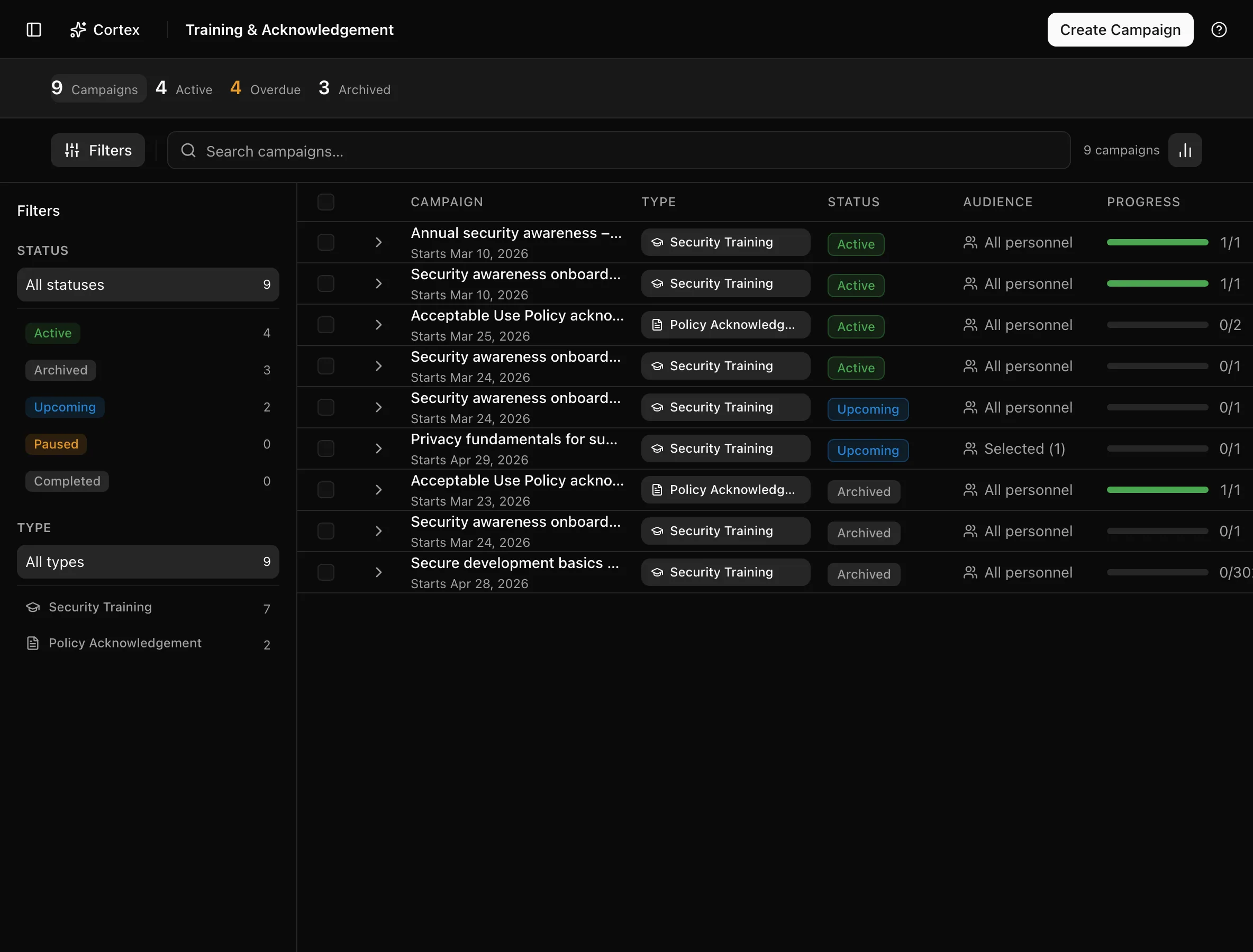Click the sliders icon in Filters button
The image size is (1253, 952).
click(x=72, y=150)
